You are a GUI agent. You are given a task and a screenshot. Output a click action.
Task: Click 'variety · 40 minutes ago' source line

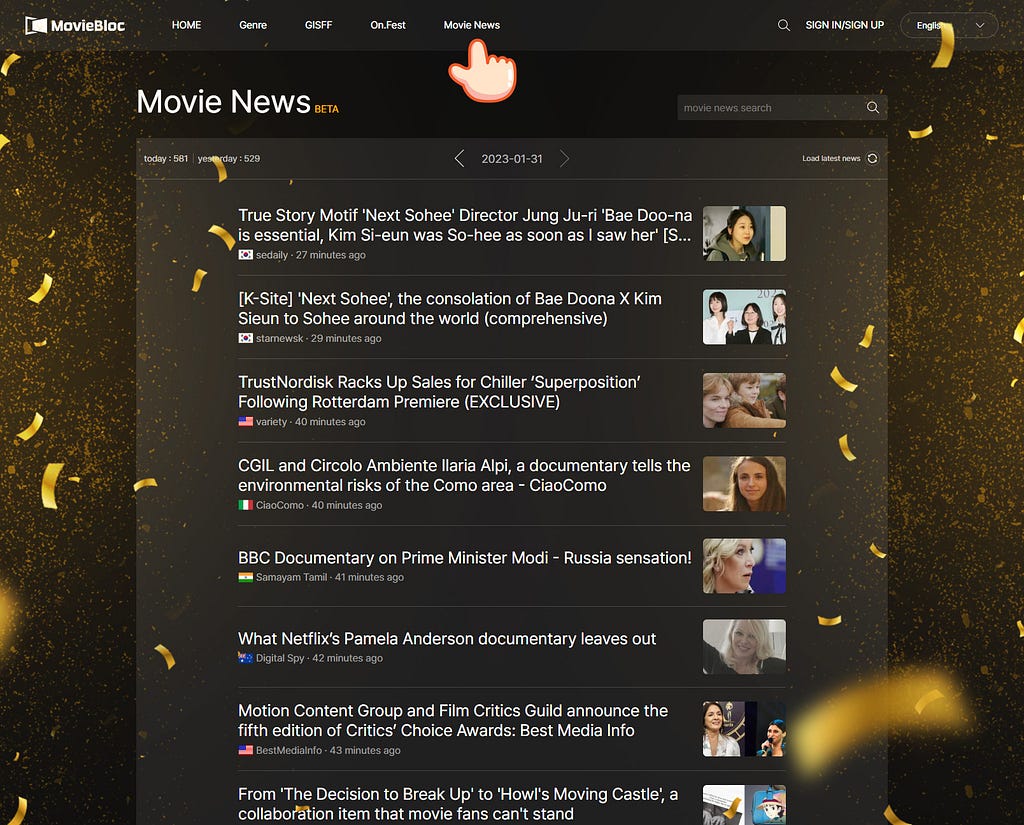tap(310, 422)
